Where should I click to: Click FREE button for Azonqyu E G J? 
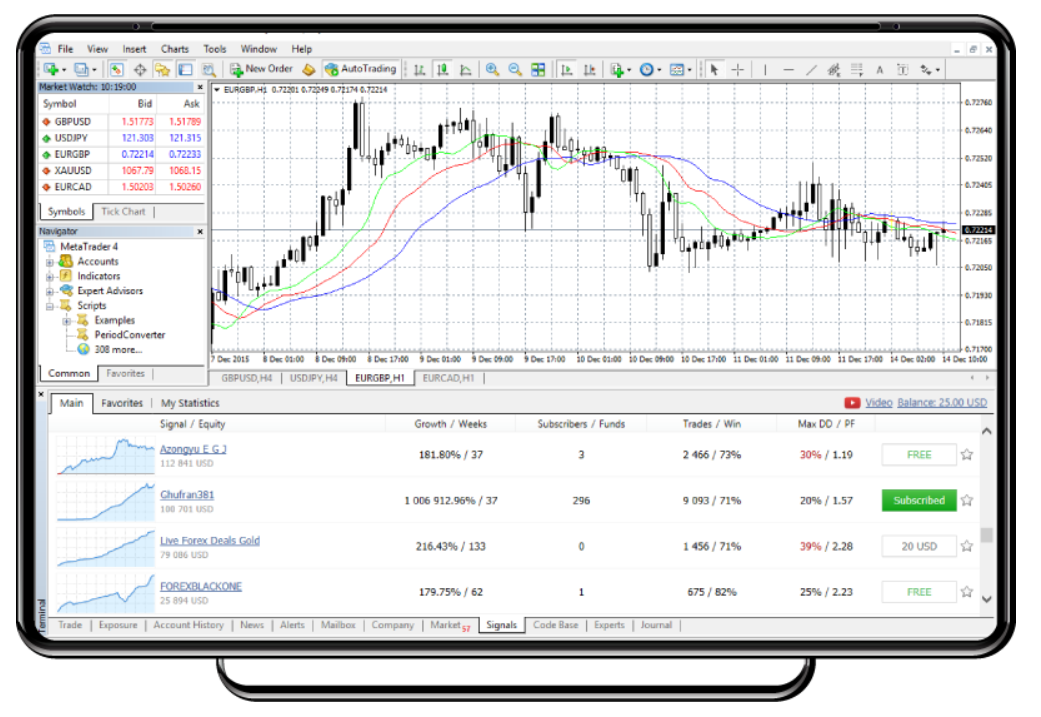point(919,455)
